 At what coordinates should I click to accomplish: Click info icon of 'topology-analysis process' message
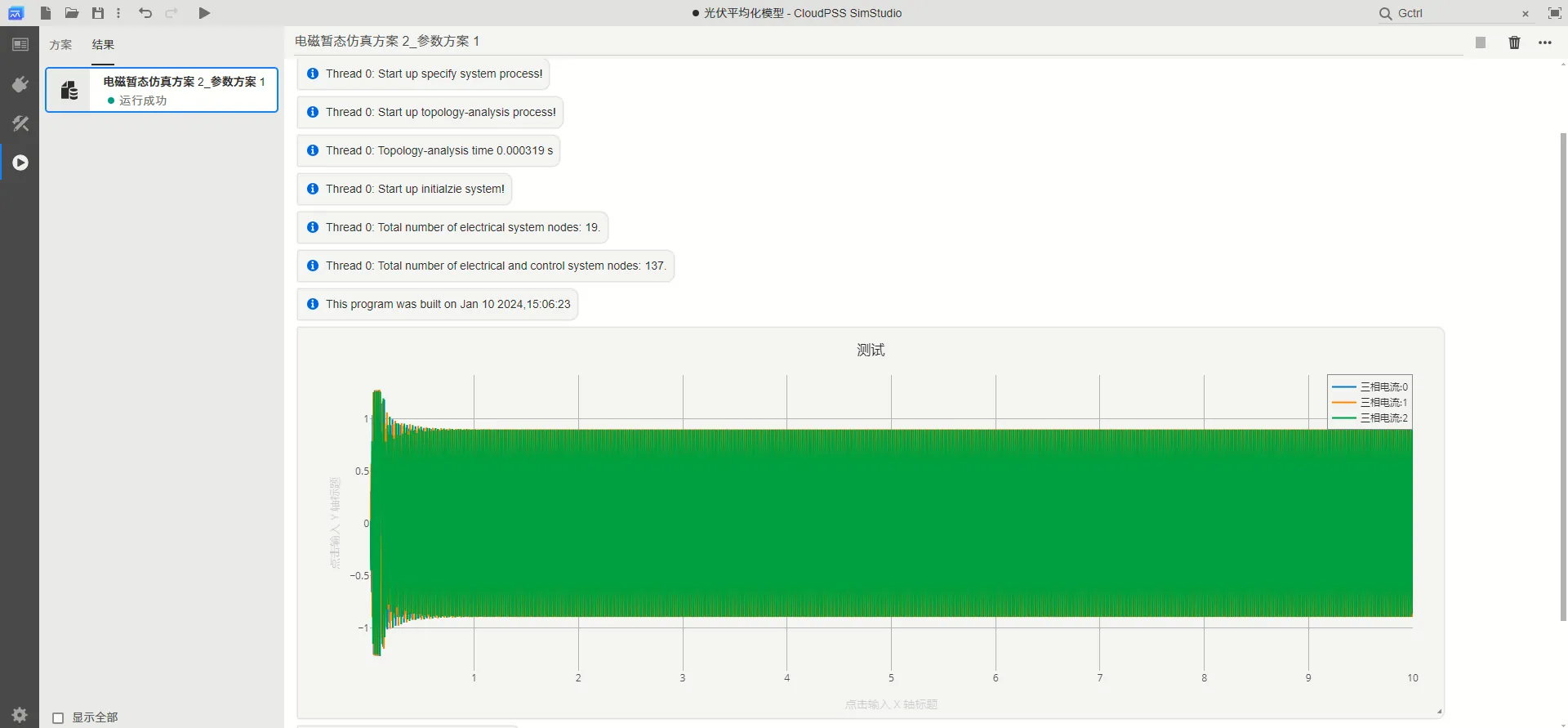[x=313, y=112]
